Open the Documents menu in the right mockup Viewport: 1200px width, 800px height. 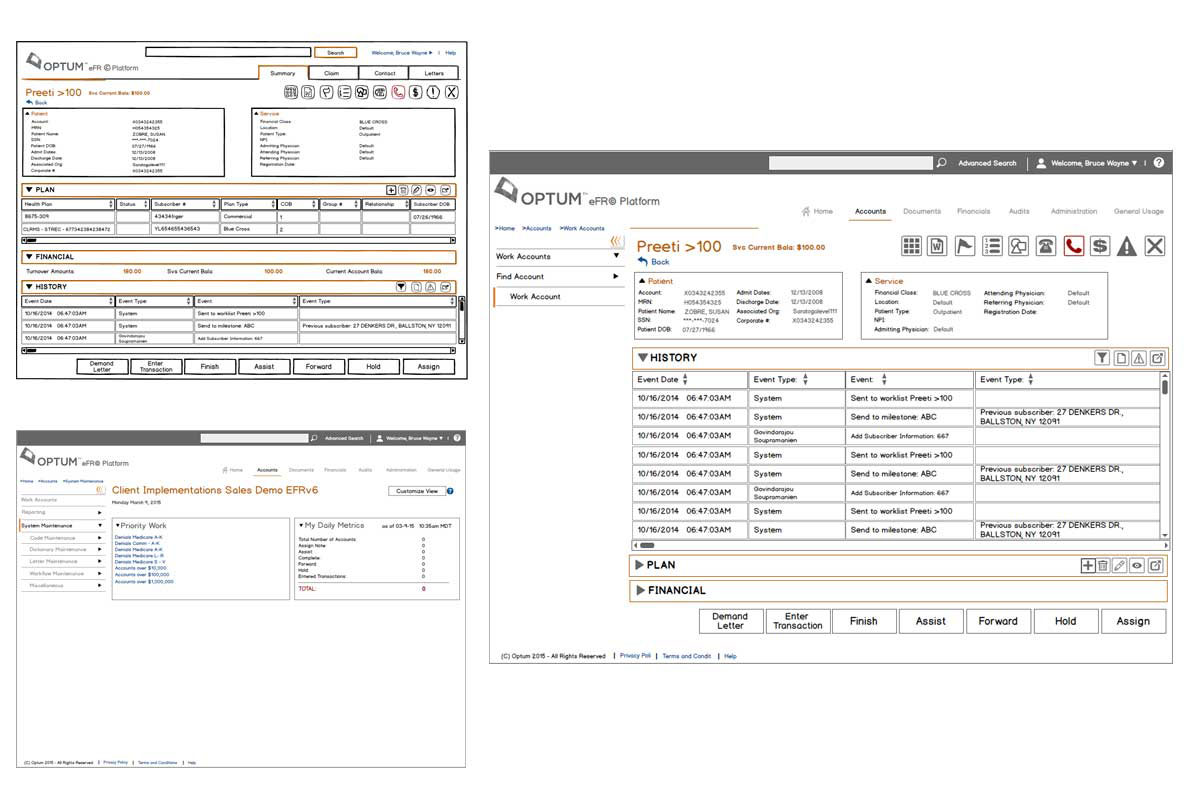click(921, 212)
